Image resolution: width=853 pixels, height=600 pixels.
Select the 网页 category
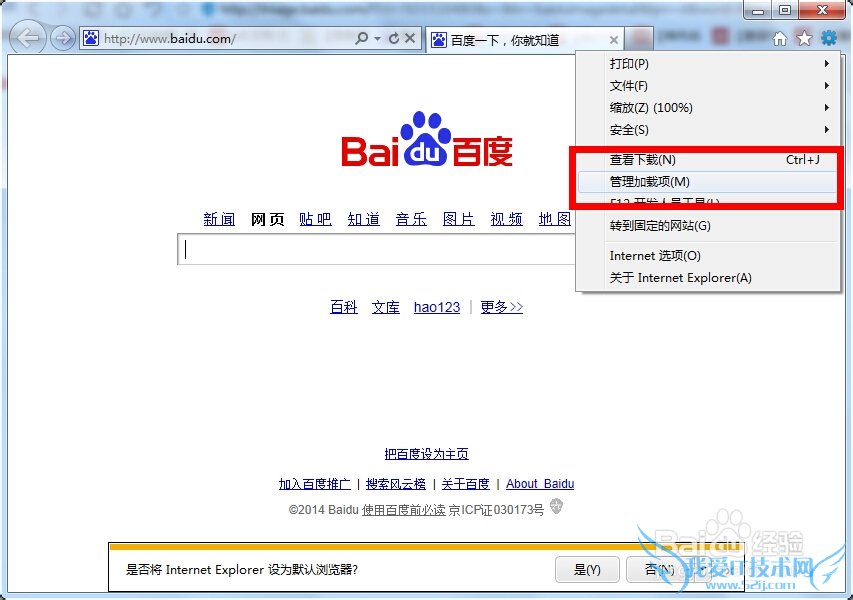[x=267, y=219]
